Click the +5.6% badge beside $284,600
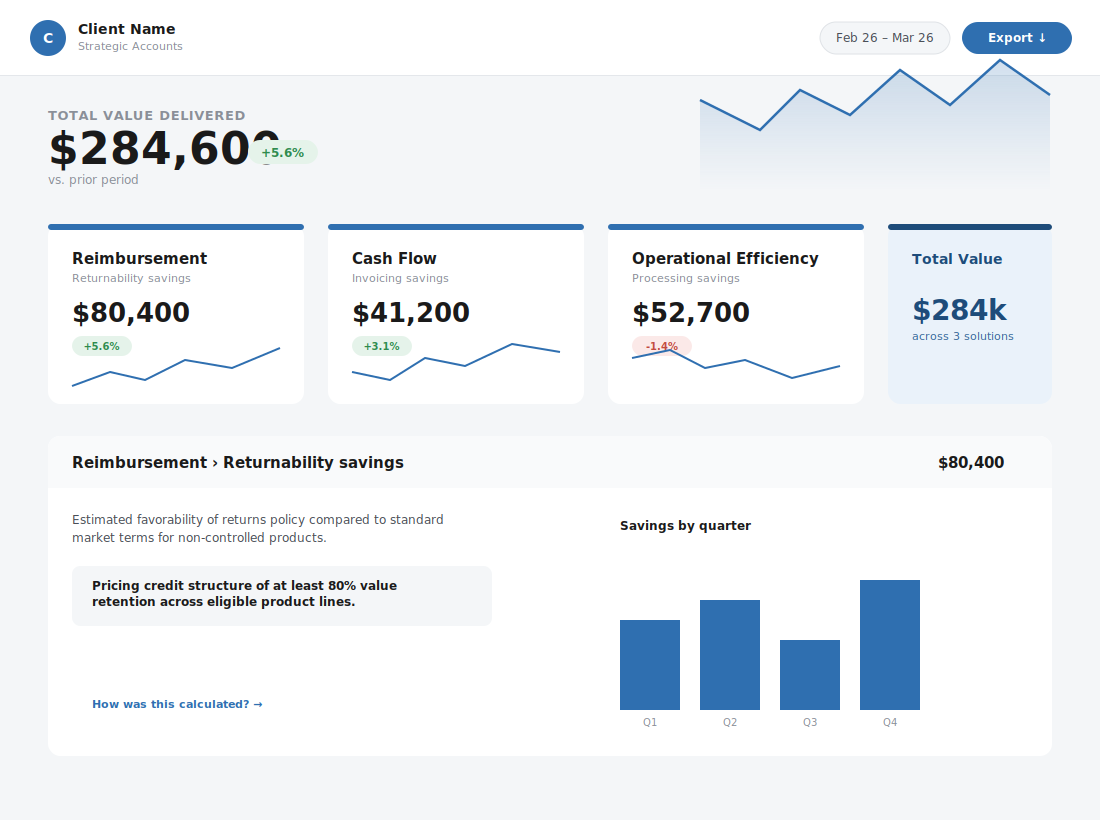This screenshot has height=820, width=1100. coord(283,152)
